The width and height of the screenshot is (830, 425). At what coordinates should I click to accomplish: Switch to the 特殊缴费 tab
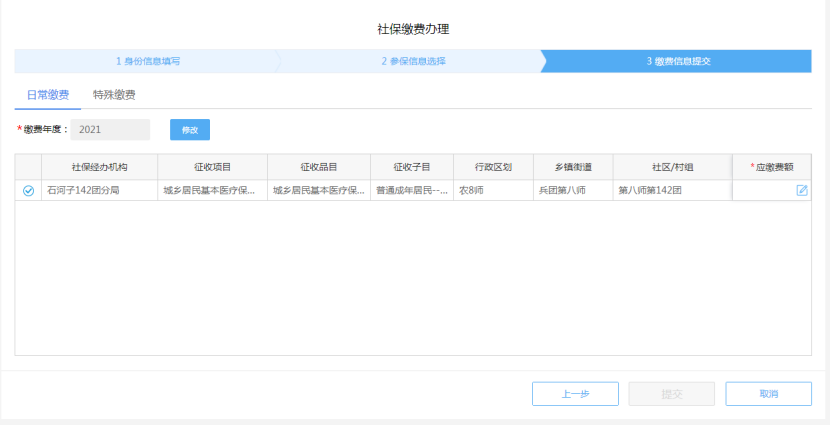[114, 95]
